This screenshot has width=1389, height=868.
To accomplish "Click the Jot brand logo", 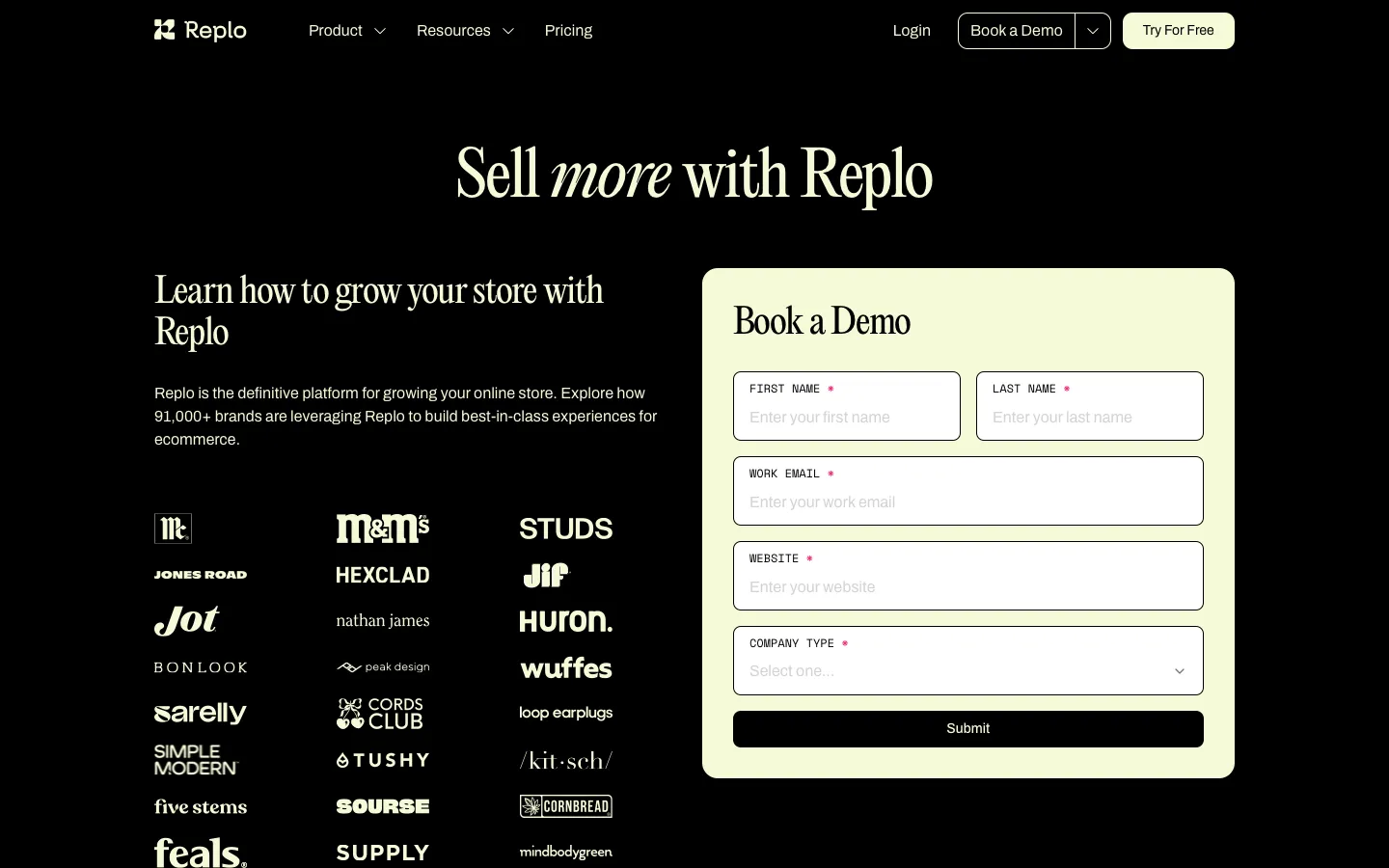I will pos(187,620).
